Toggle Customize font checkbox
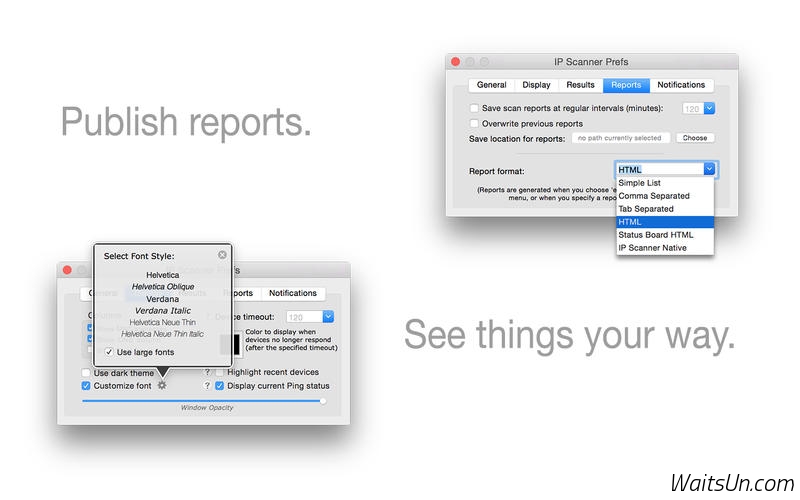The width and height of the screenshot is (800, 500). 86,386
